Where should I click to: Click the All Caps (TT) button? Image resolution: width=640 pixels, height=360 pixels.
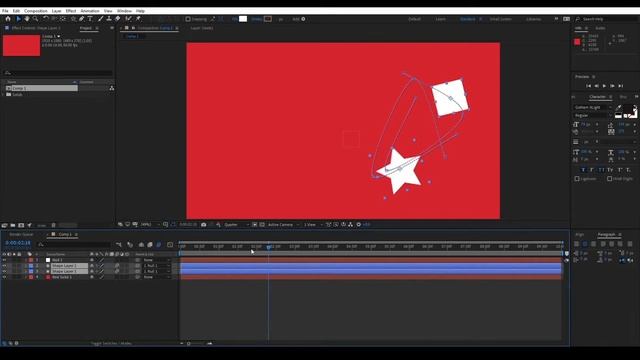[601, 170]
